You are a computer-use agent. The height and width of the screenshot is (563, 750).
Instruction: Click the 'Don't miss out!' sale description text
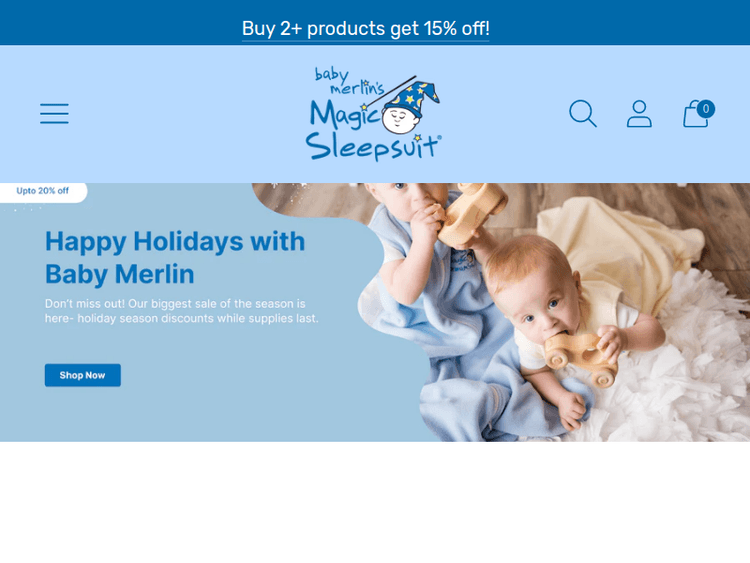[x=181, y=311]
